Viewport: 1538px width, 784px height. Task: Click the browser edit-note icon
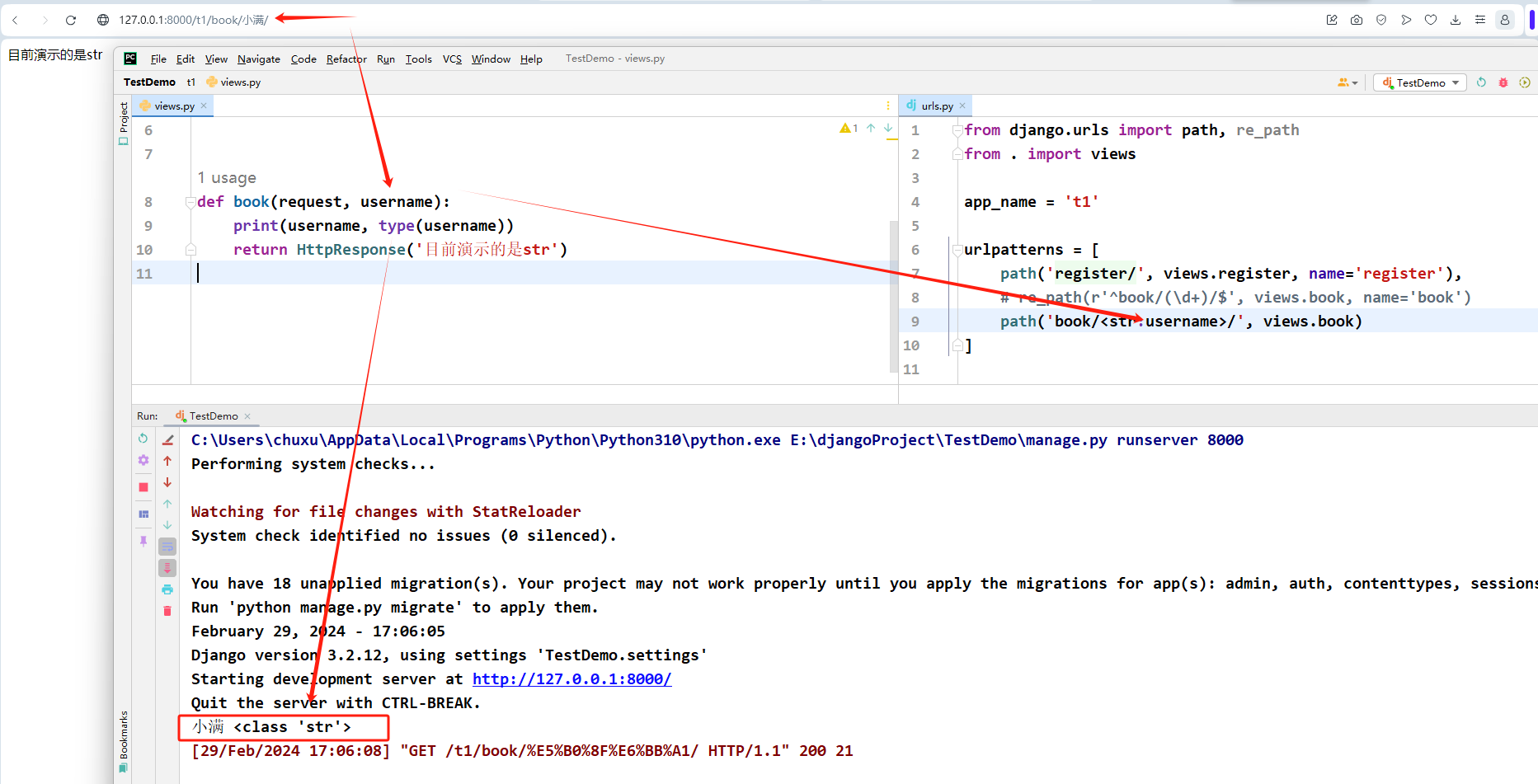click(x=1332, y=20)
